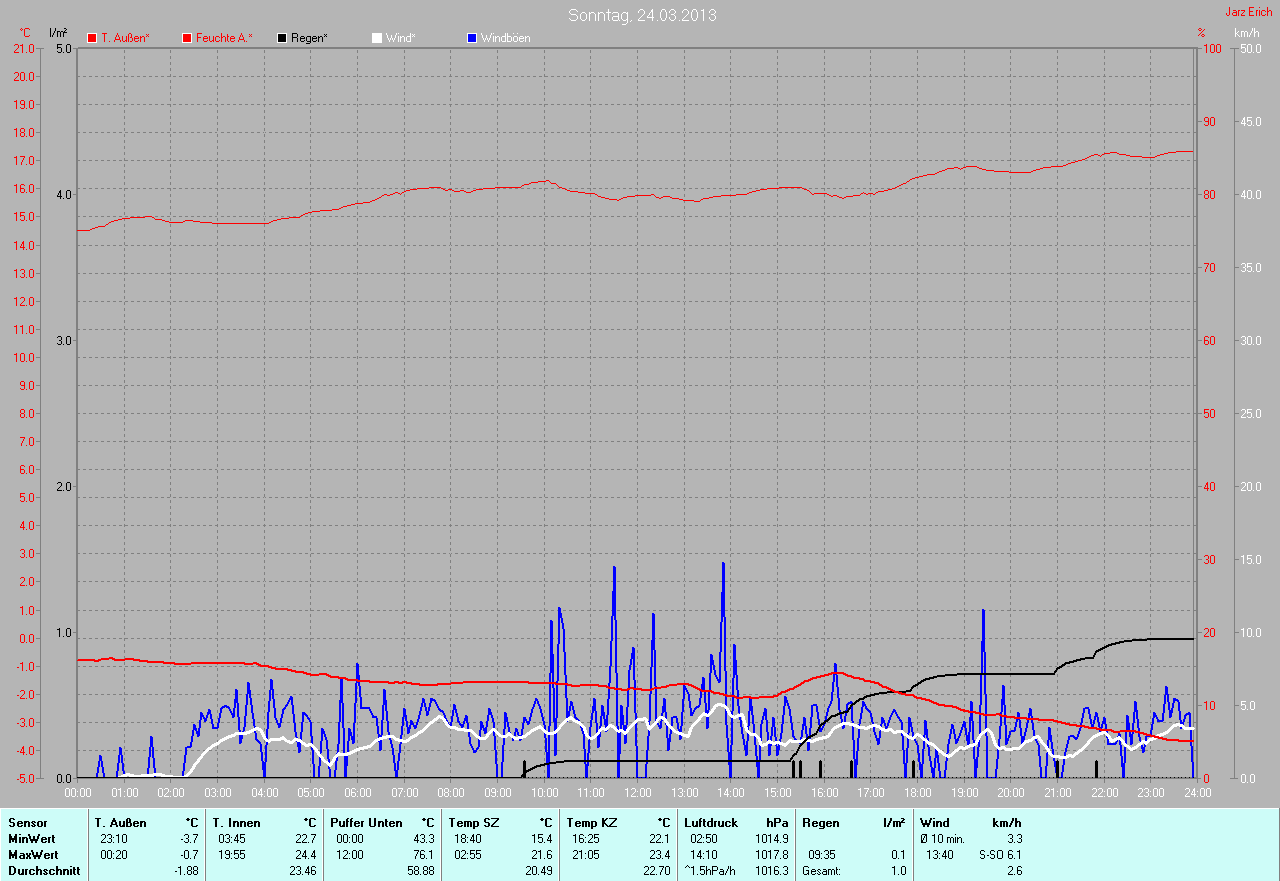Select the Windböen legend label

coord(505,38)
